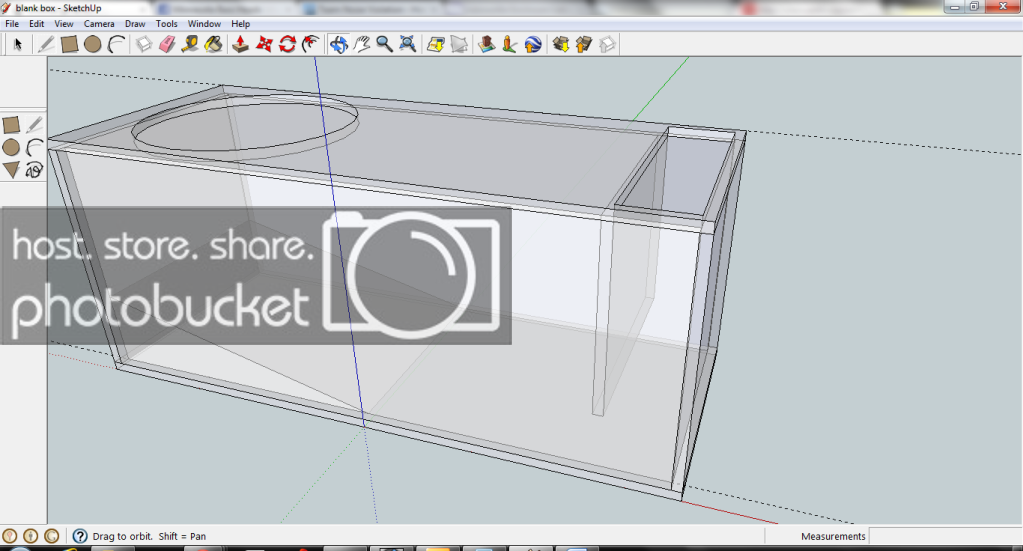Select the red Move tool
Image resolution: width=1023 pixels, height=551 pixels.
click(x=264, y=44)
